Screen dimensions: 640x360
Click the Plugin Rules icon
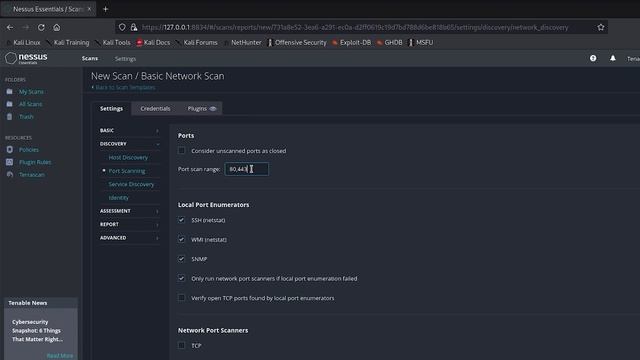[9, 162]
